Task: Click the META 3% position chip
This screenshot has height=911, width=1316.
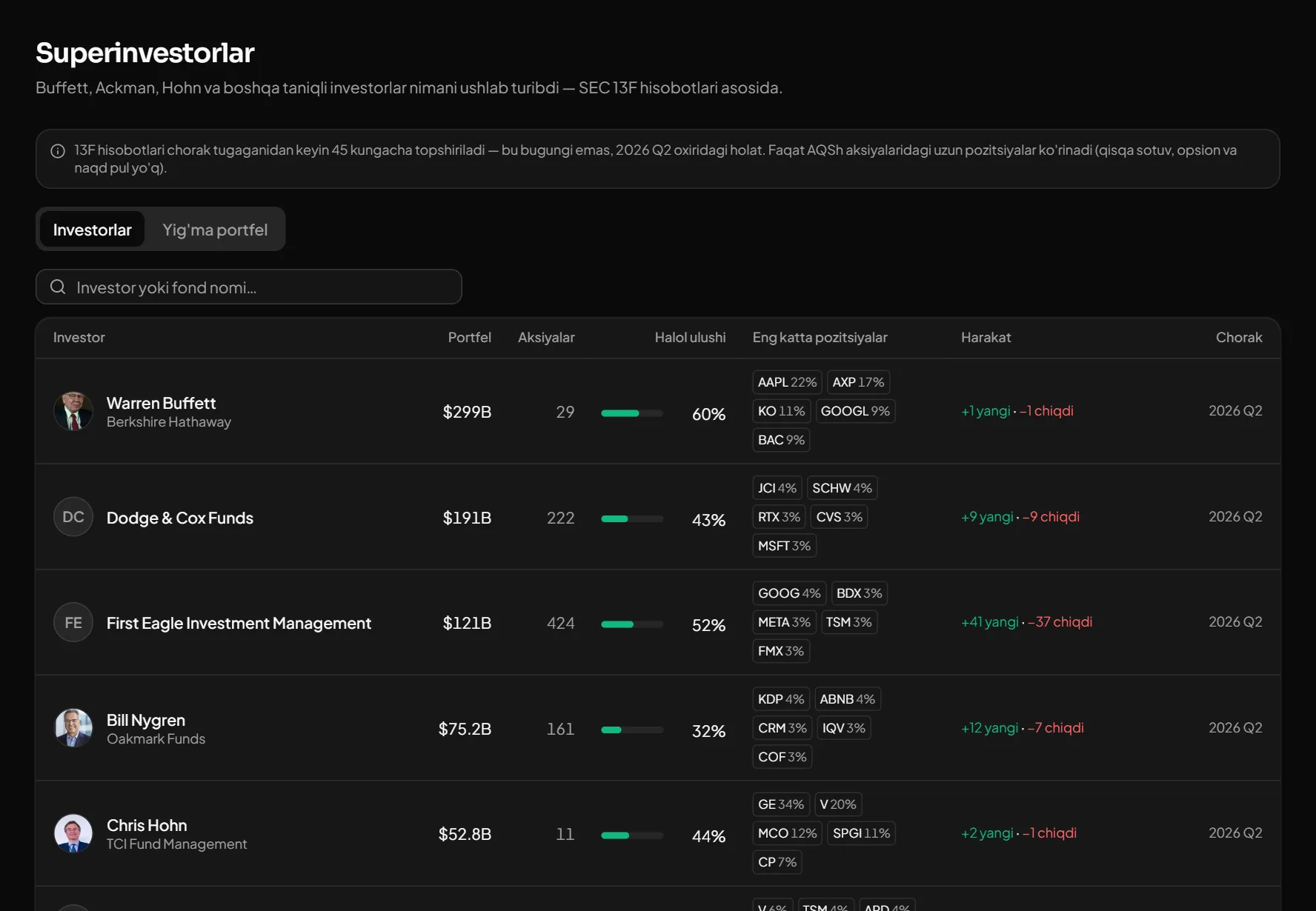Action: point(784,622)
